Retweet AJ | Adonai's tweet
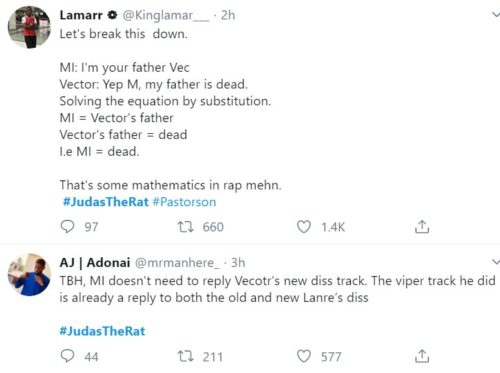Viewport: 500px width, 373px height. 185,356
